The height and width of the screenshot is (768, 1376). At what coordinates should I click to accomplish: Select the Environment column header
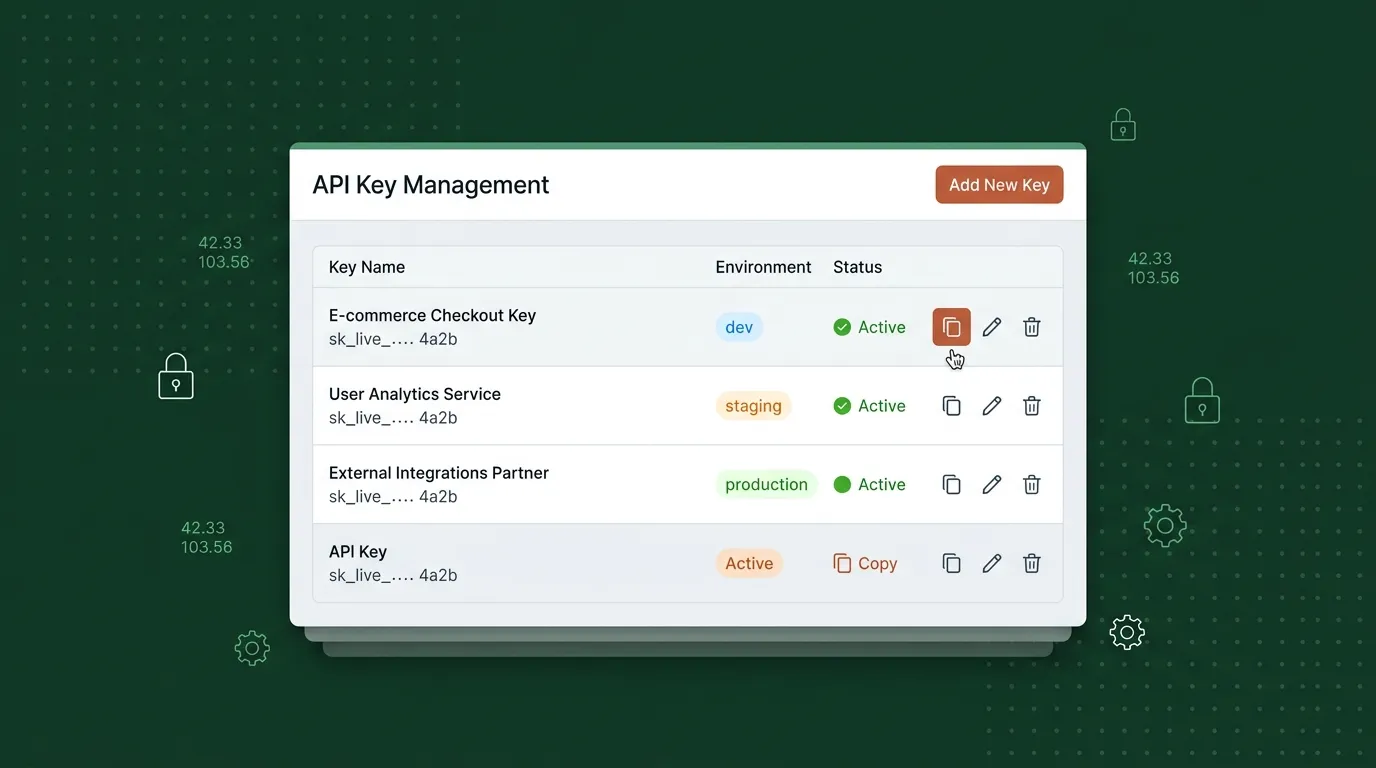click(763, 266)
